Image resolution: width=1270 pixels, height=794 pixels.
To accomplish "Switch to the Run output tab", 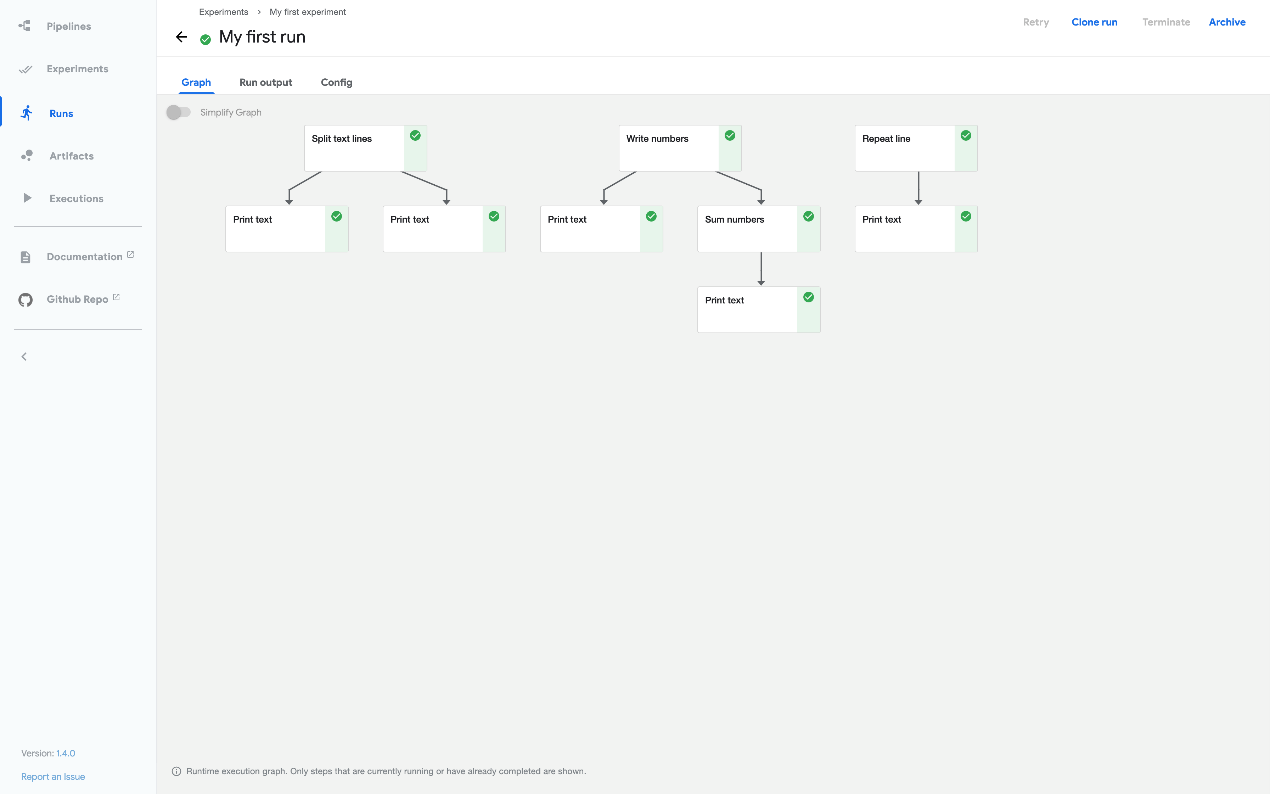I will [265, 82].
